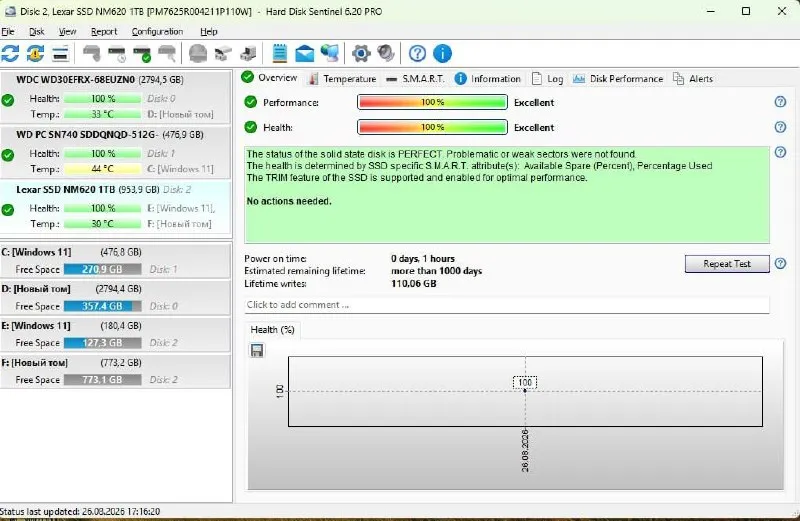
Task: Click the help icon next to Repeat Test
Action: (x=780, y=263)
